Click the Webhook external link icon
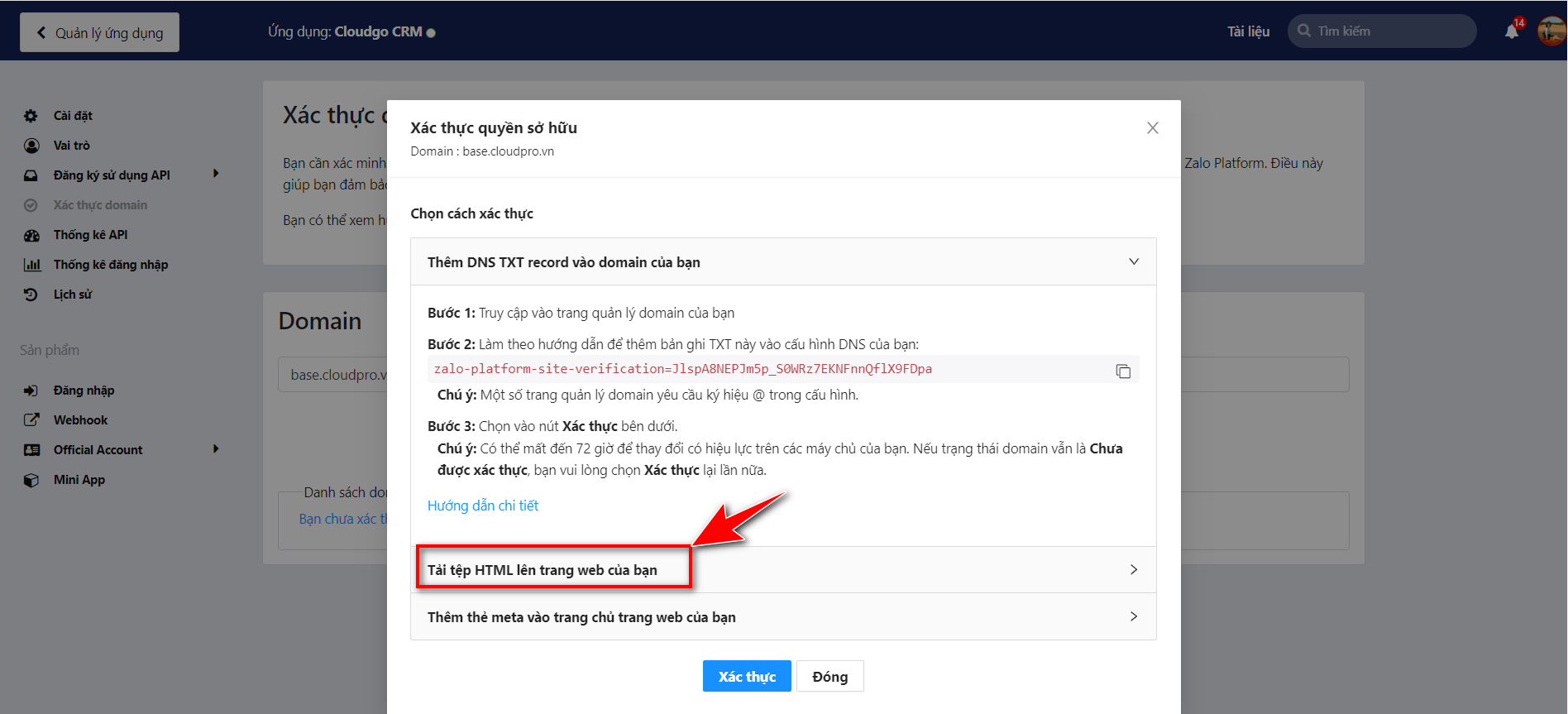 (x=31, y=420)
